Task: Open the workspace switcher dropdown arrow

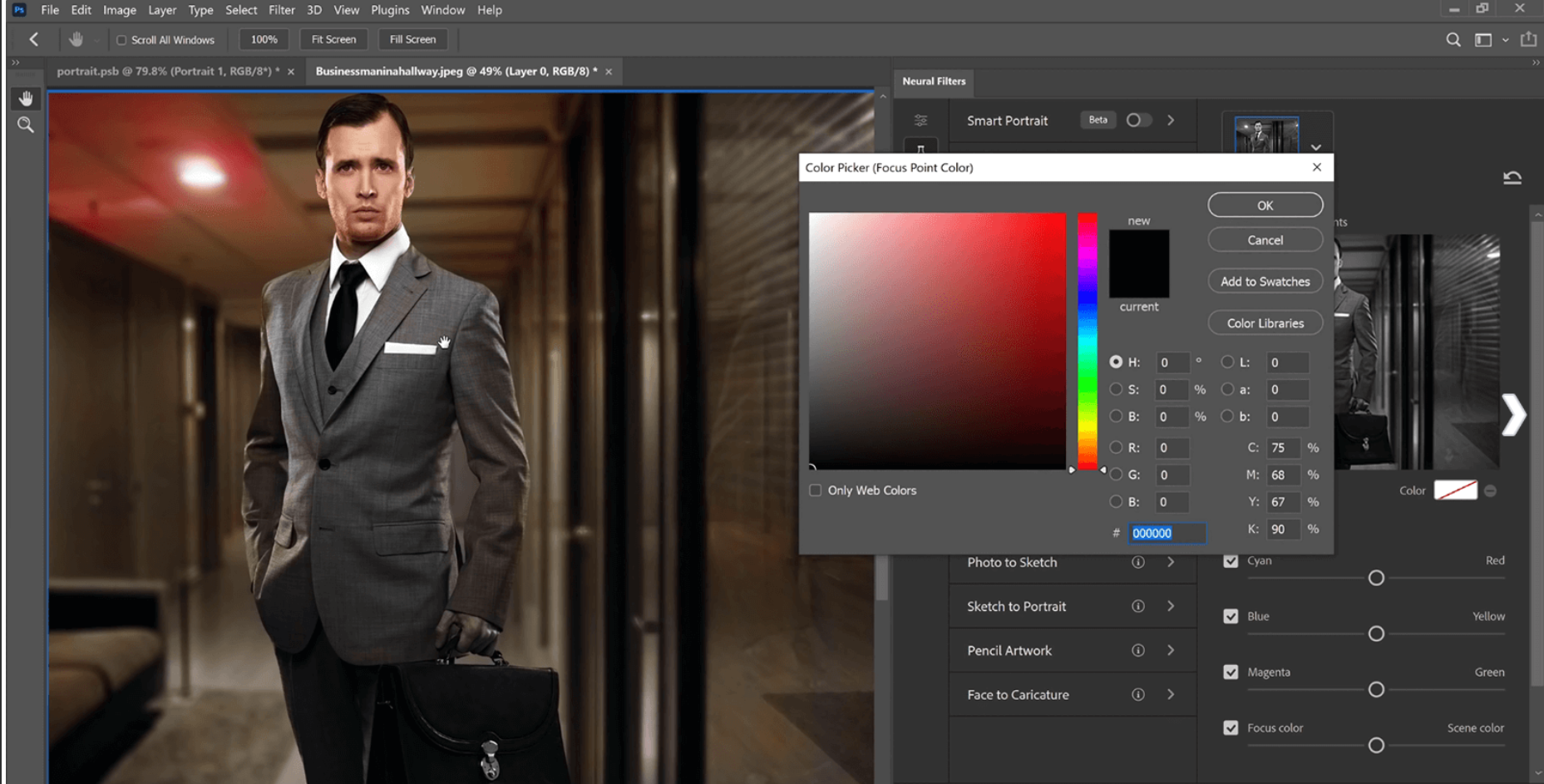Action: coord(1505,40)
